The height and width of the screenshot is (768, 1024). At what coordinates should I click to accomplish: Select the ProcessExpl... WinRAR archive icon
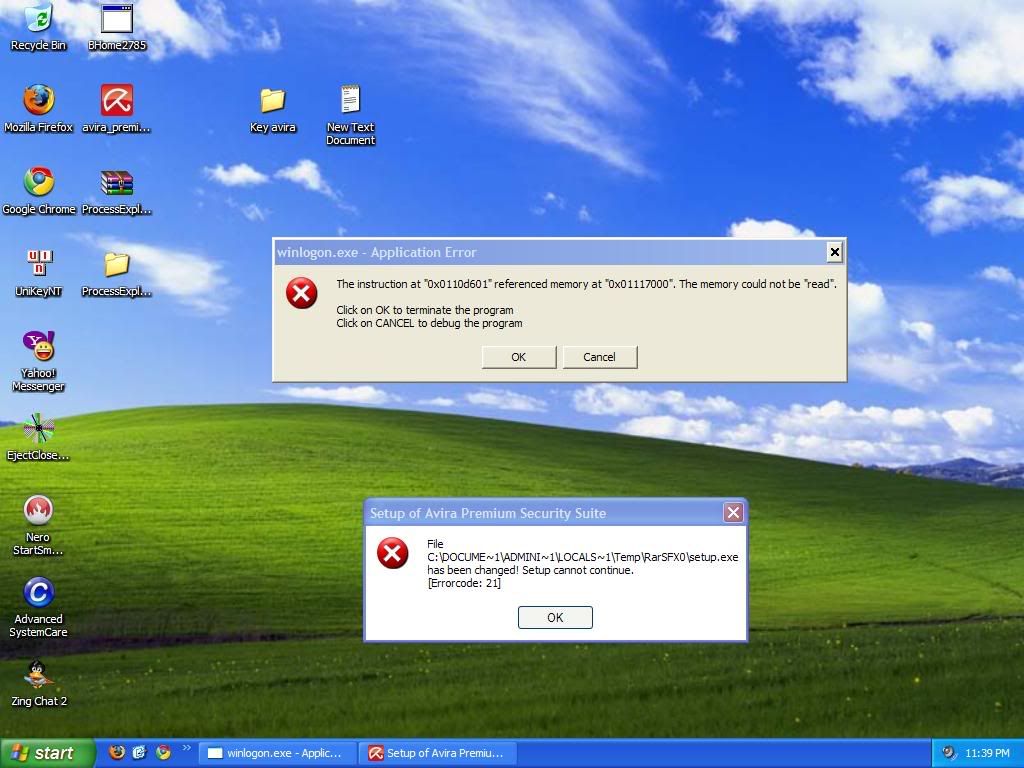coord(117,192)
